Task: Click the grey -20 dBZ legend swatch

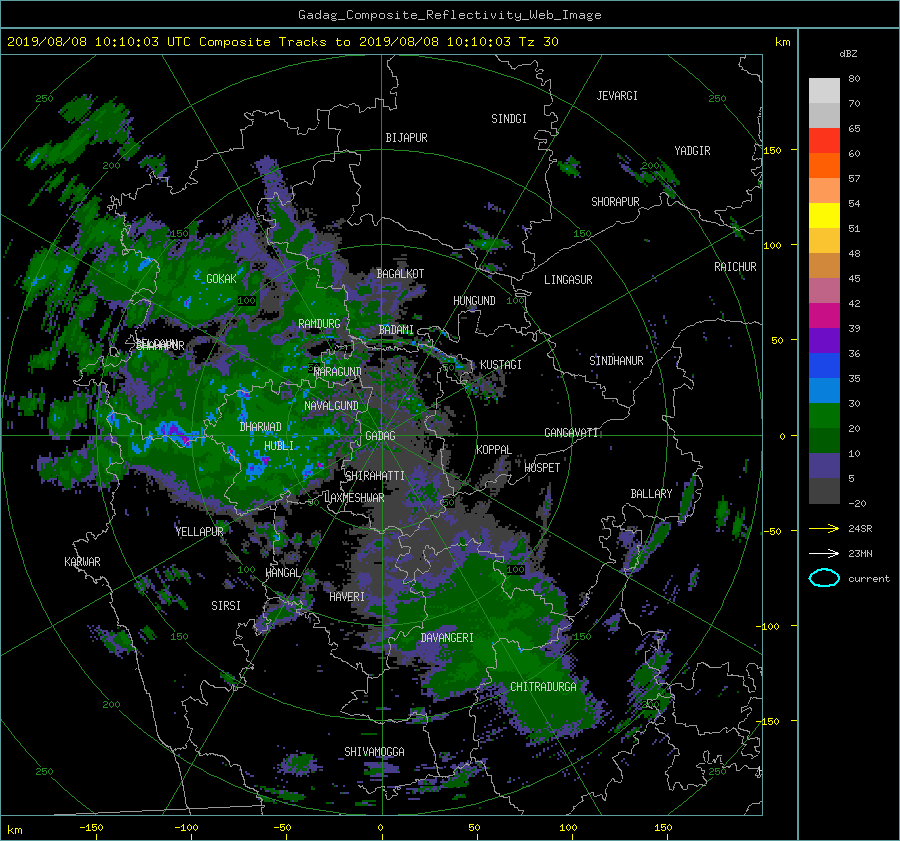Action: (824, 491)
